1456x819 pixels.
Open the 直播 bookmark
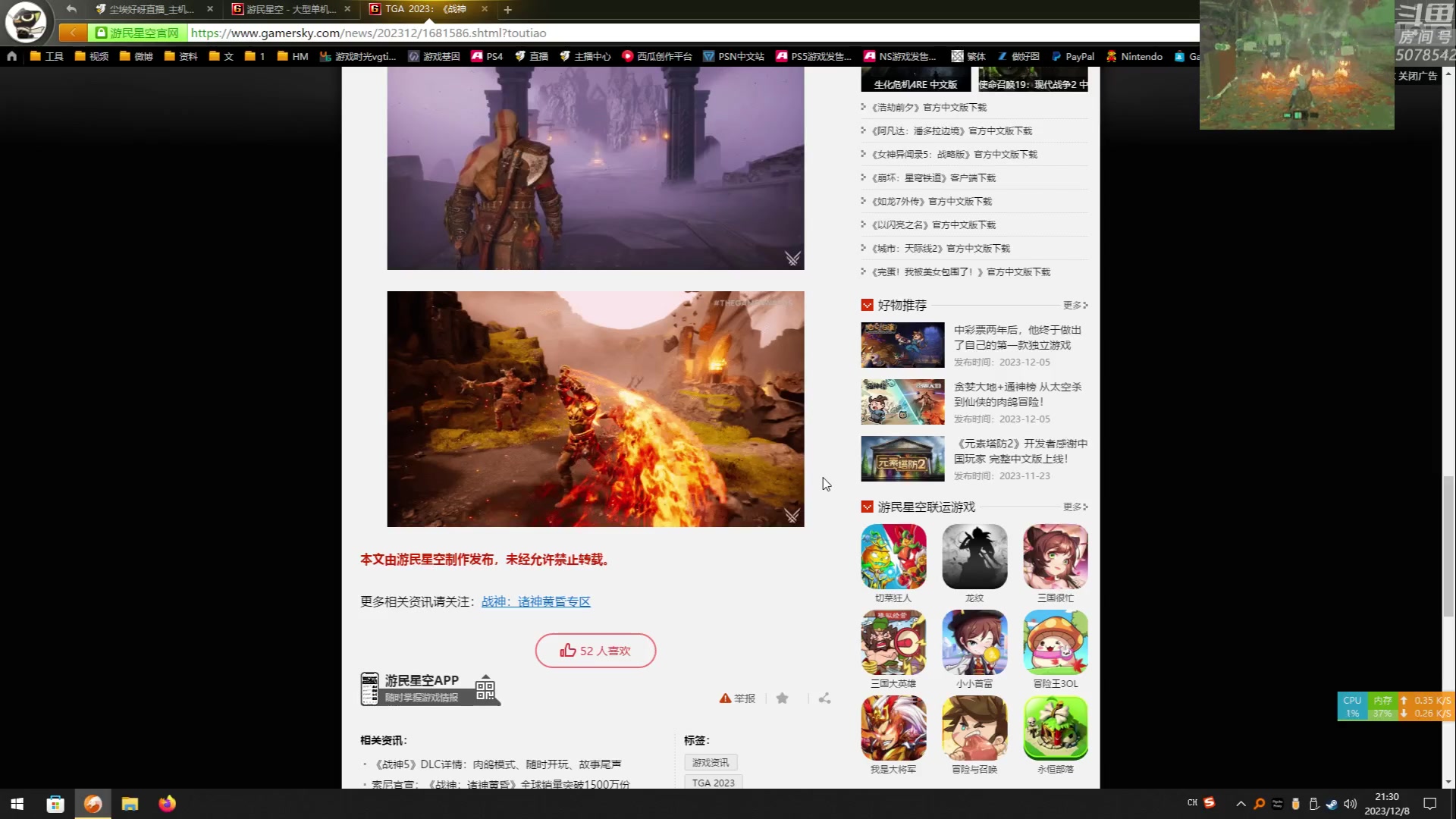click(531, 56)
